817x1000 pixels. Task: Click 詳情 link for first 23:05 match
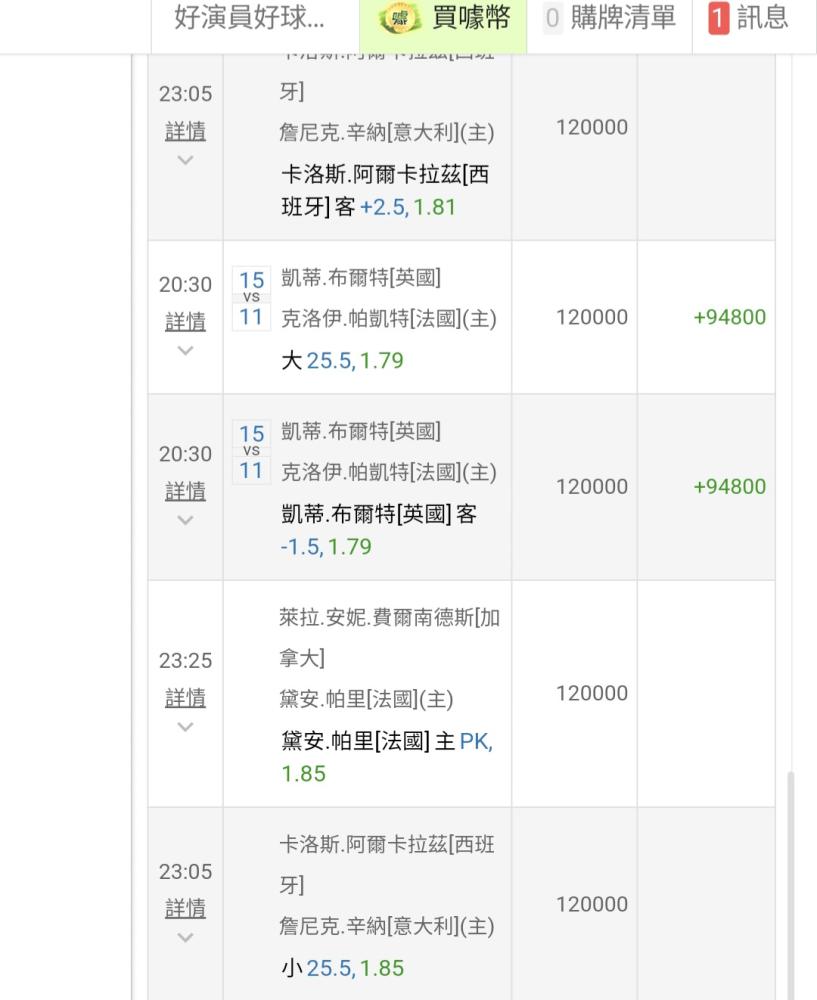[186, 132]
